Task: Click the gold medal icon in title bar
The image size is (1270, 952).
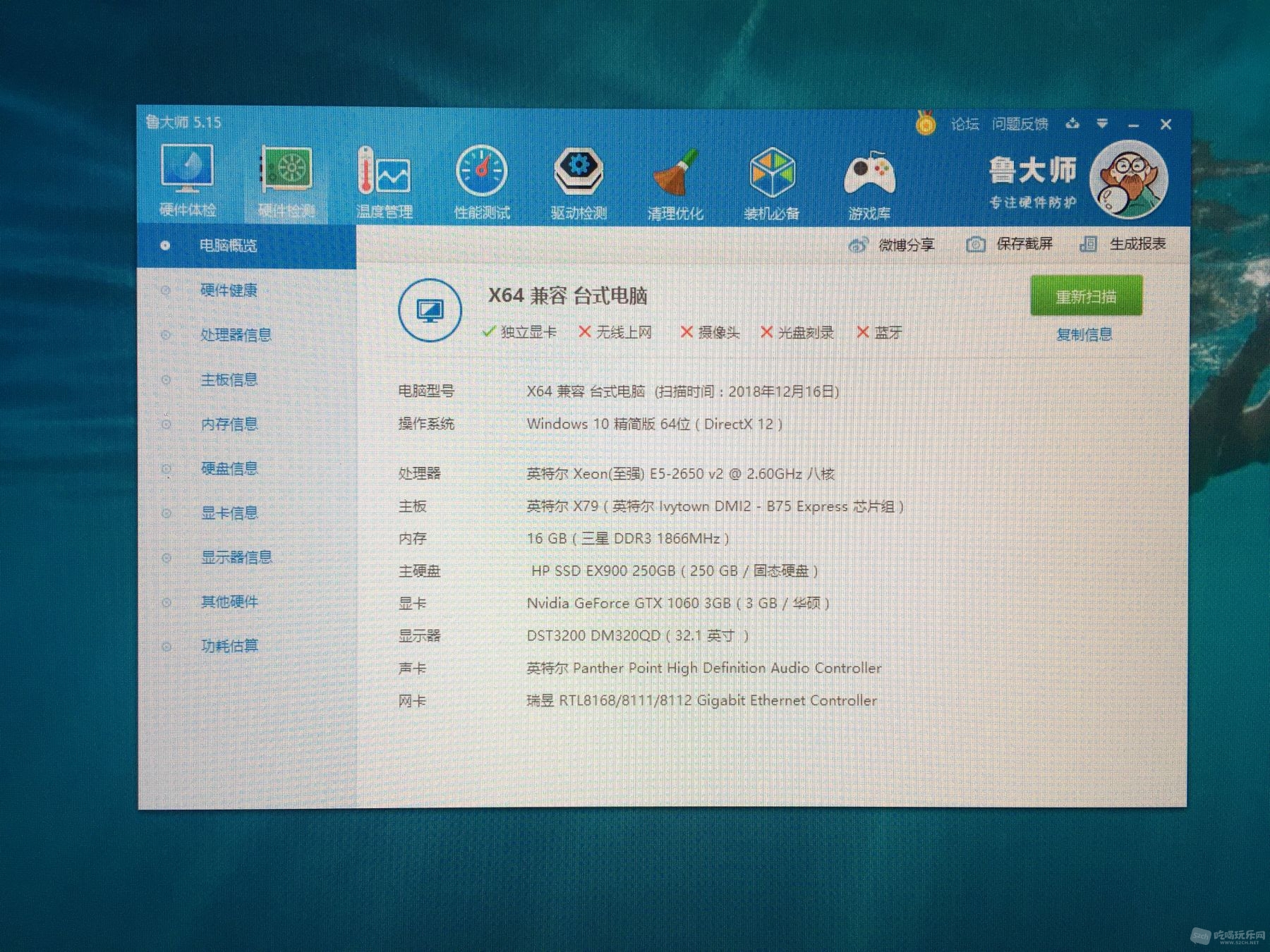Action: [926, 123]
